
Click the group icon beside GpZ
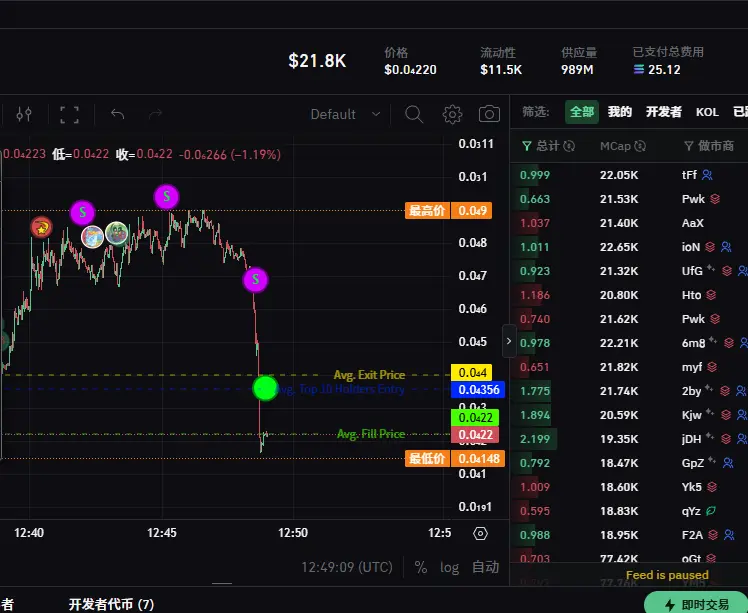coord(728,463)
